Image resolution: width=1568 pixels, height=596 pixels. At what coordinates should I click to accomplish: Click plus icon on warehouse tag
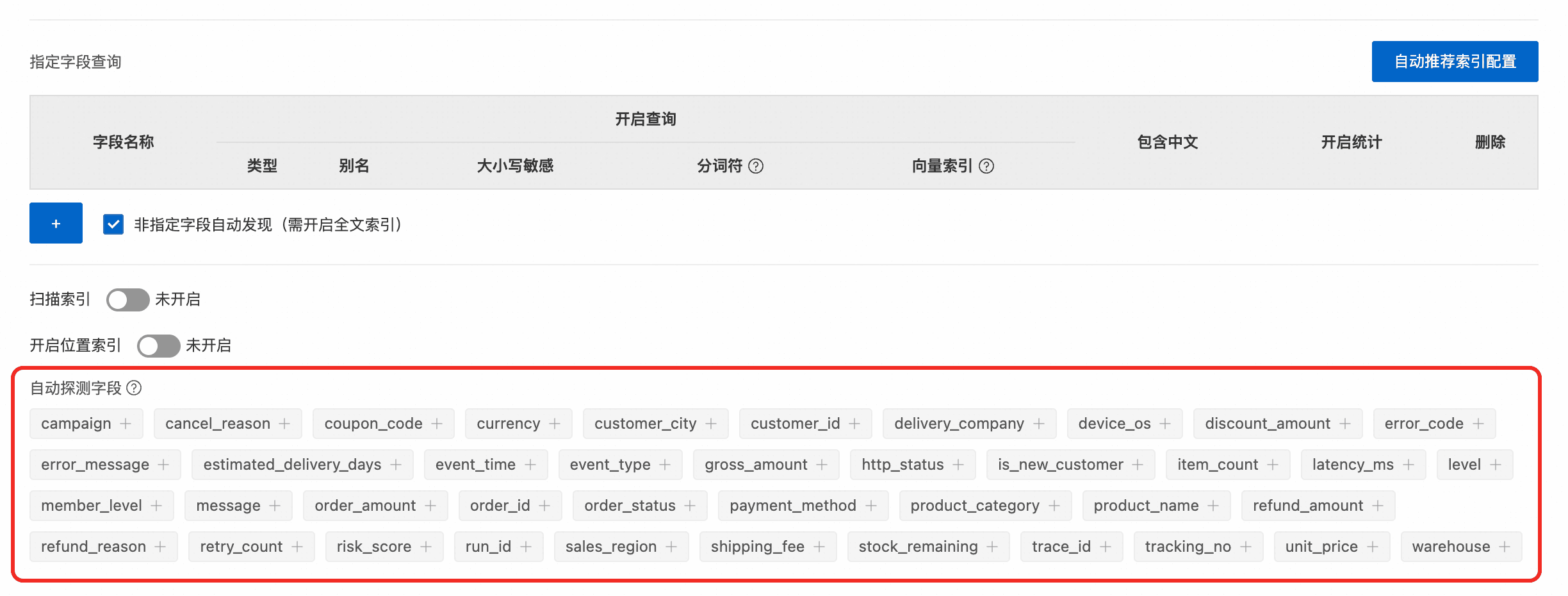pos(1505,547)
